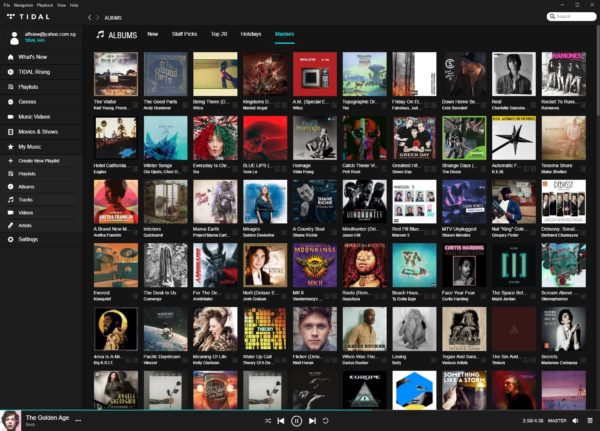Mute the volume via the speaker icon

[x=576, y=421]
